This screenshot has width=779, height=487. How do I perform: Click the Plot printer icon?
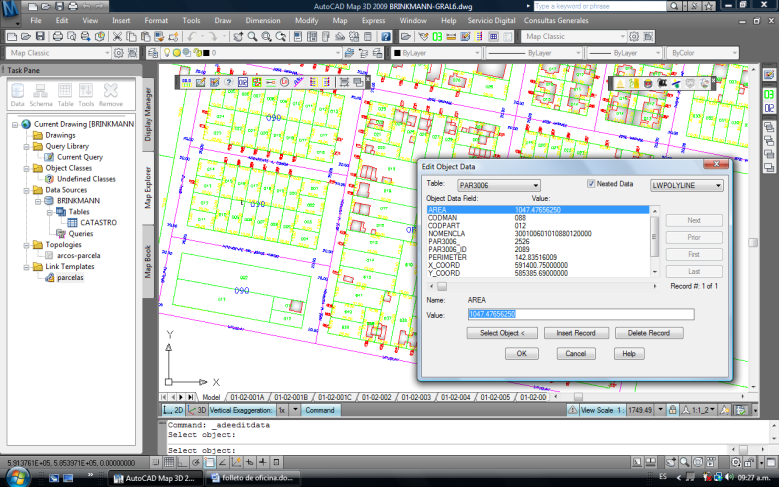point(58,36)
